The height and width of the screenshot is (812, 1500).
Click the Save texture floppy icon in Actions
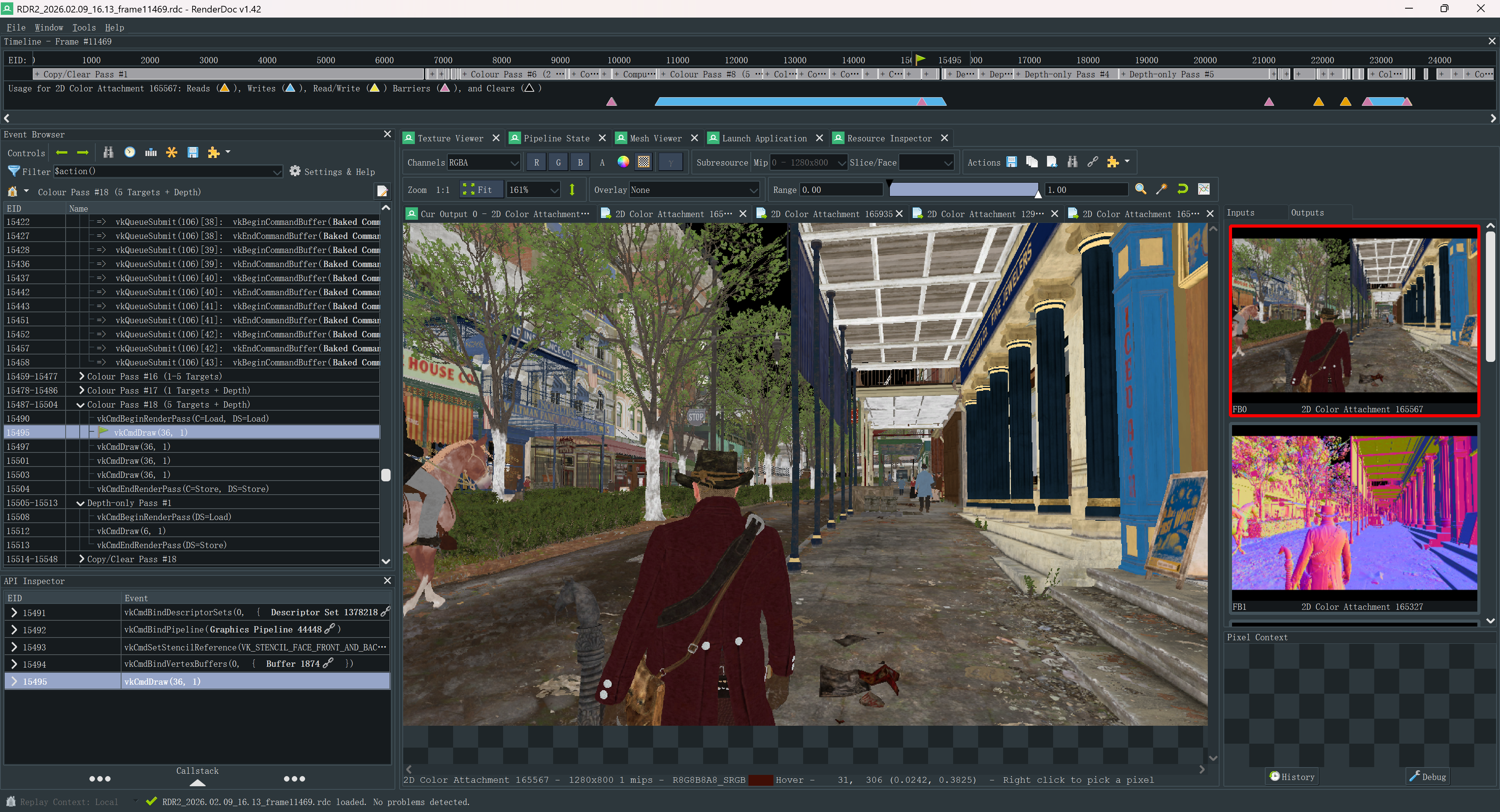1011,162
